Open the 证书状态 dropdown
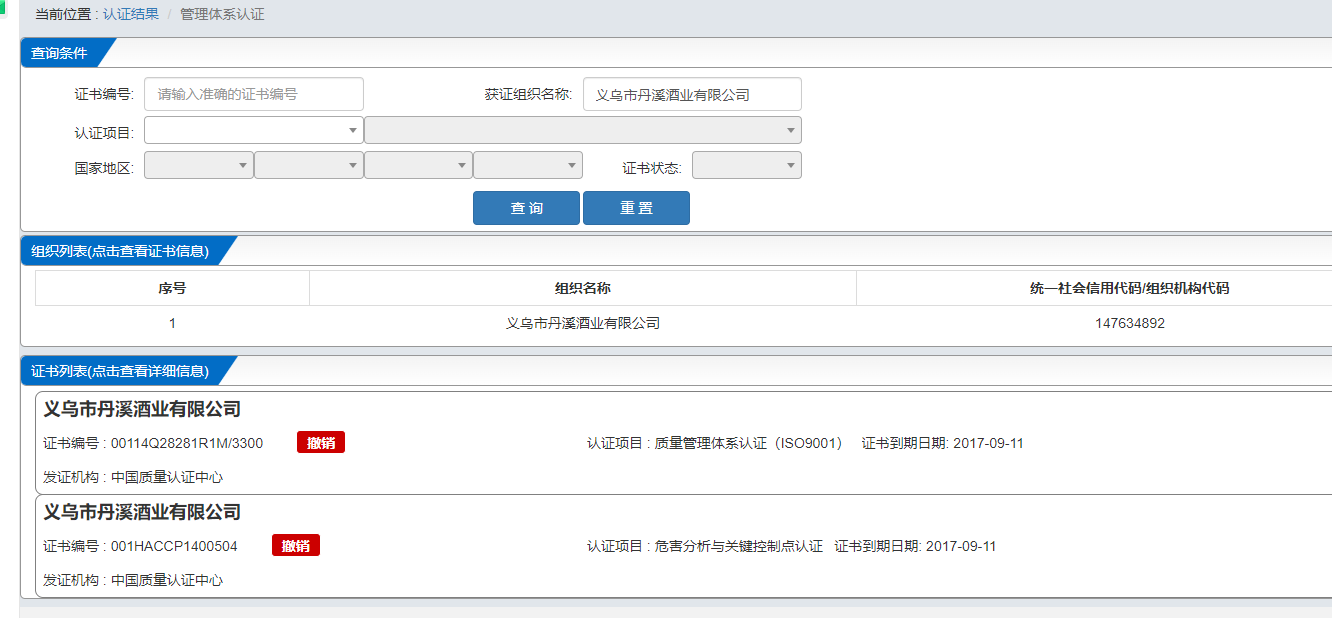 click(x=747, y=165)
